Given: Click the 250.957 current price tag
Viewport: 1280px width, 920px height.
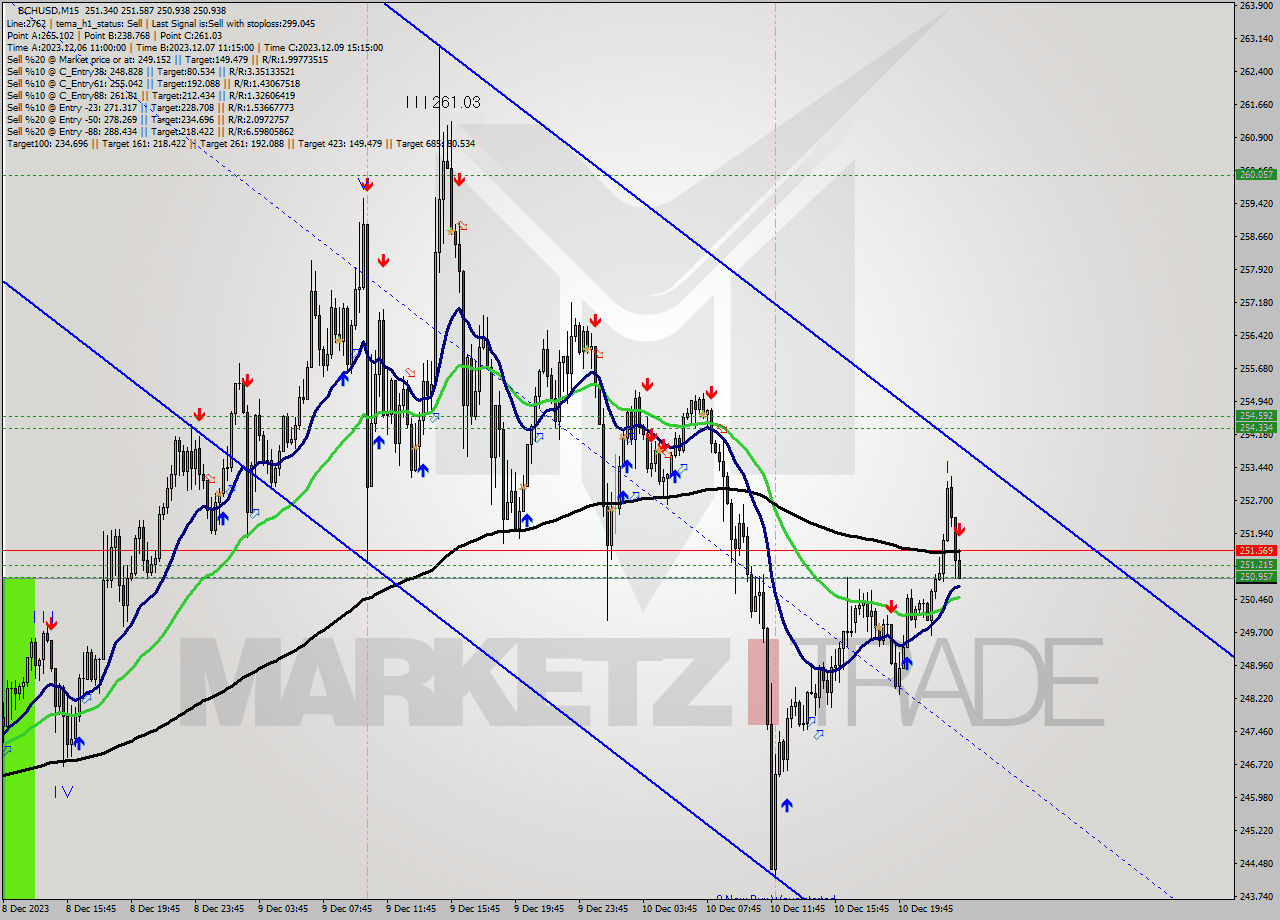Looking at the screenshot, I should pyautogui.click(x=1256, y=577).
